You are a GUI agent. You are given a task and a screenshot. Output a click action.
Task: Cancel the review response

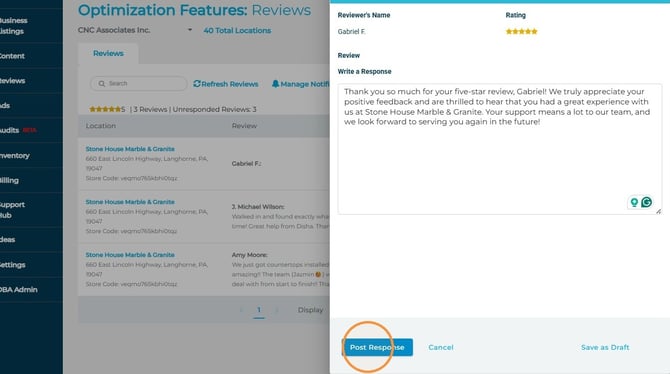click(441, 347)
